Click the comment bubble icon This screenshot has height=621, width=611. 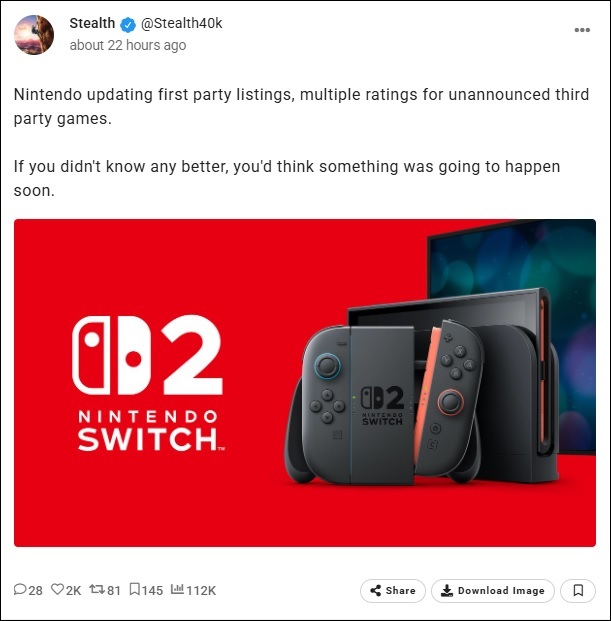pos(20,589)
